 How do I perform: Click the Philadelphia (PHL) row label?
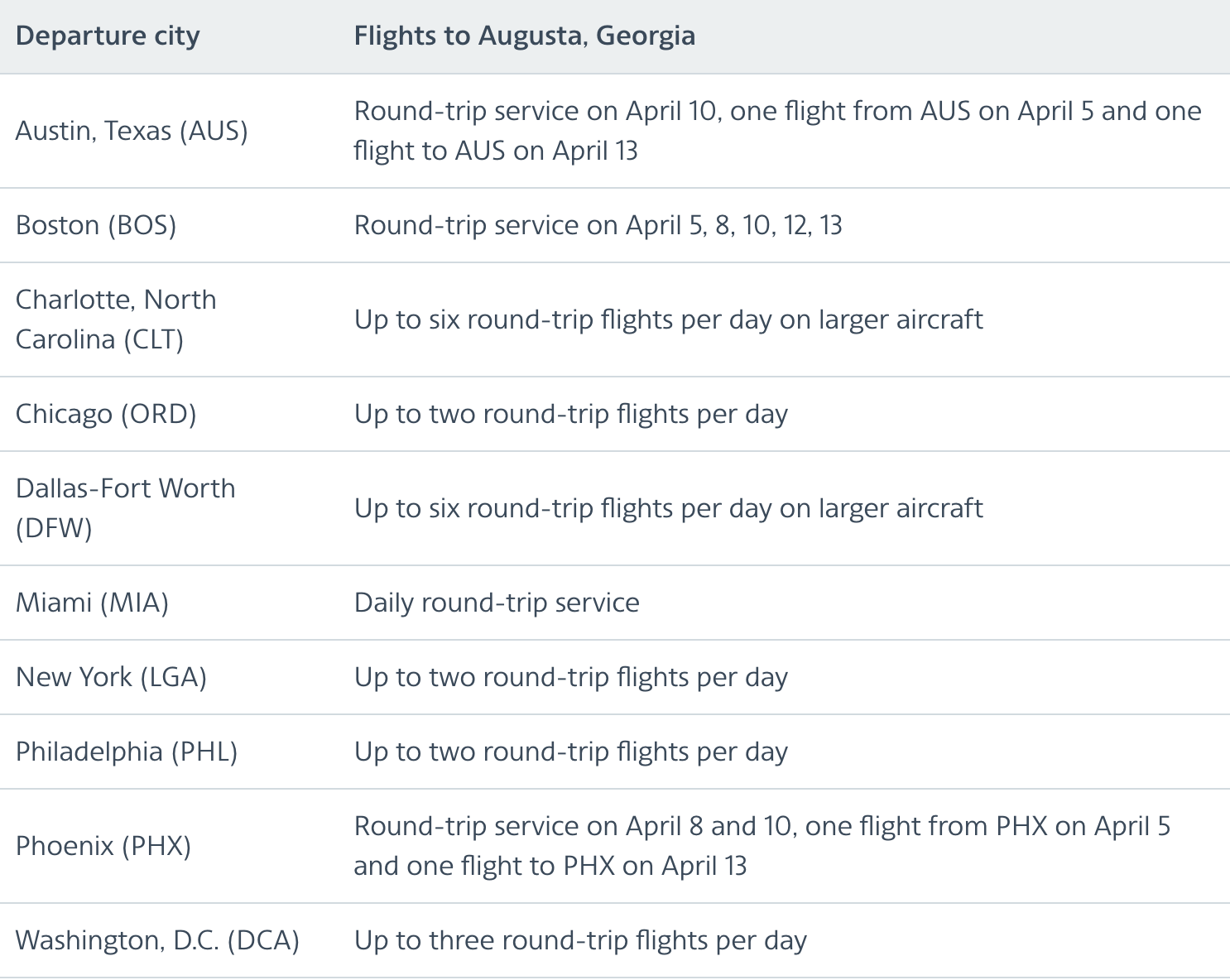point(127,752)
